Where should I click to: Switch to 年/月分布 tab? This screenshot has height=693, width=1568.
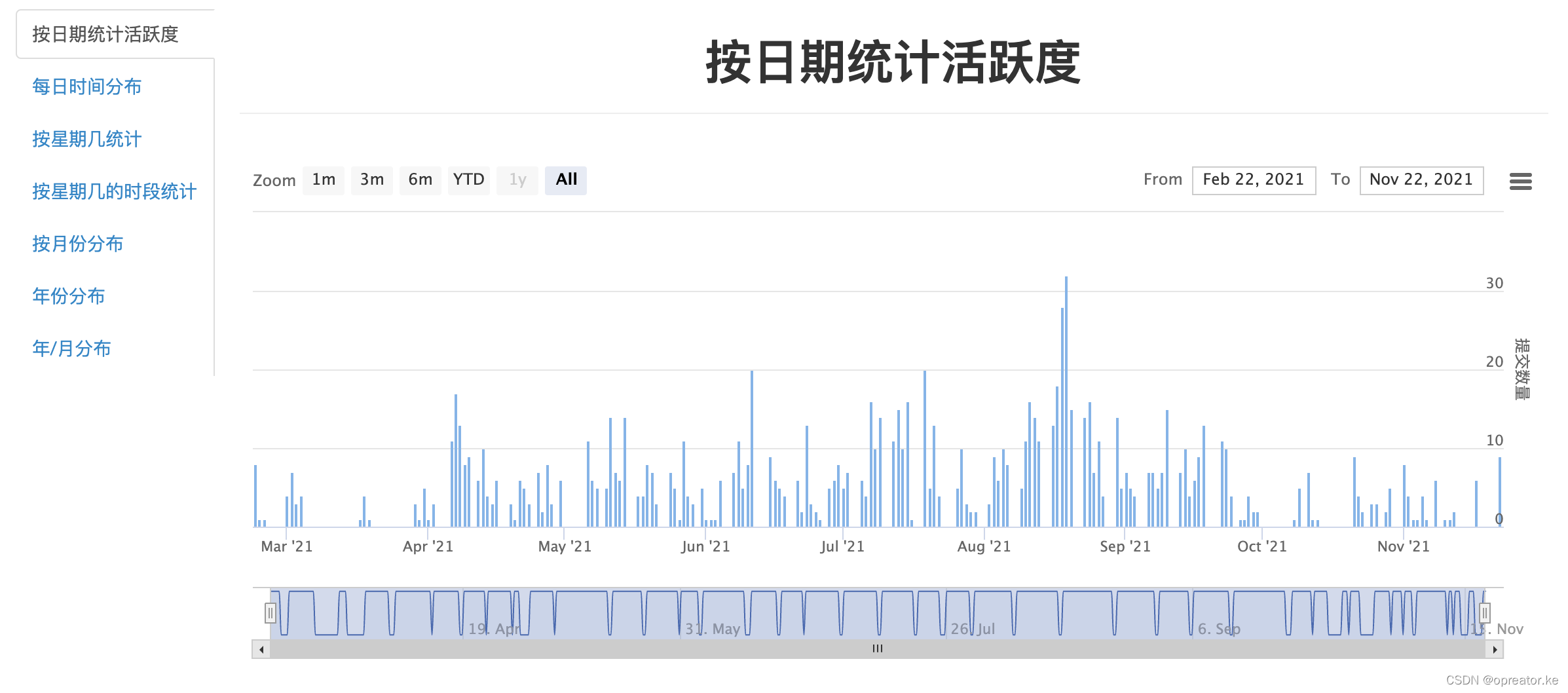[x=72, y=348]
